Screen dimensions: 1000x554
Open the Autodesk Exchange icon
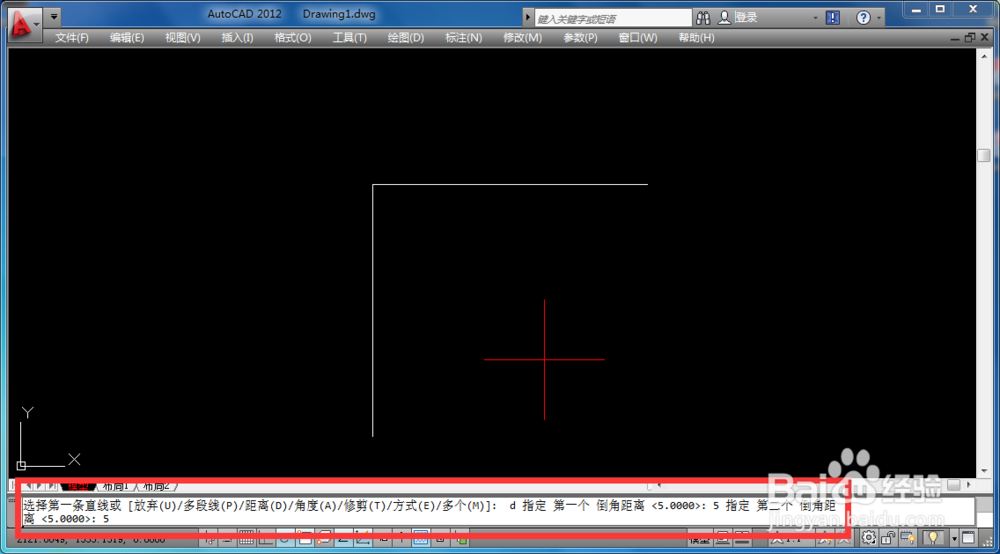click(833, 18)
